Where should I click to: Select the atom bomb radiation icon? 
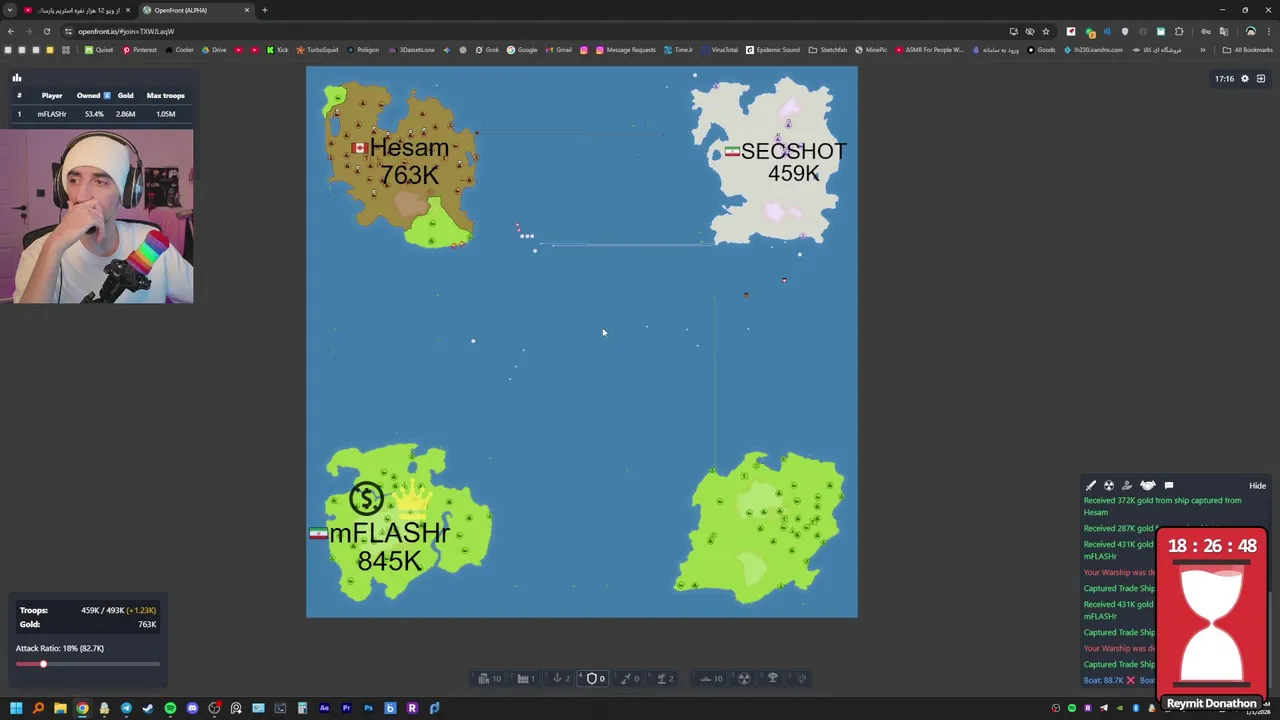pyautogui.click(x=745, y=678)
